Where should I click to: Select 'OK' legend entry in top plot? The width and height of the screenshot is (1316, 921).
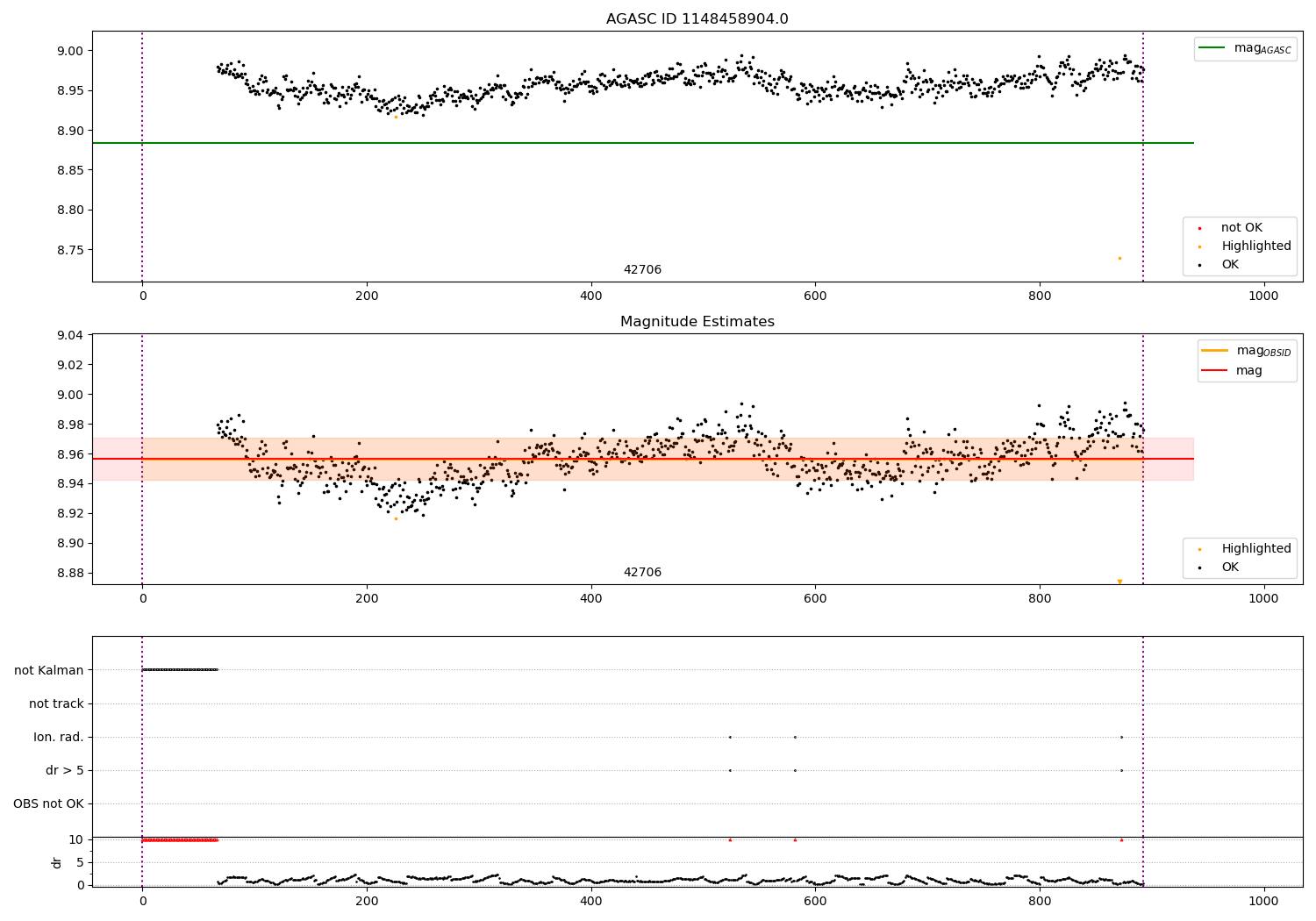[1230, 265]
